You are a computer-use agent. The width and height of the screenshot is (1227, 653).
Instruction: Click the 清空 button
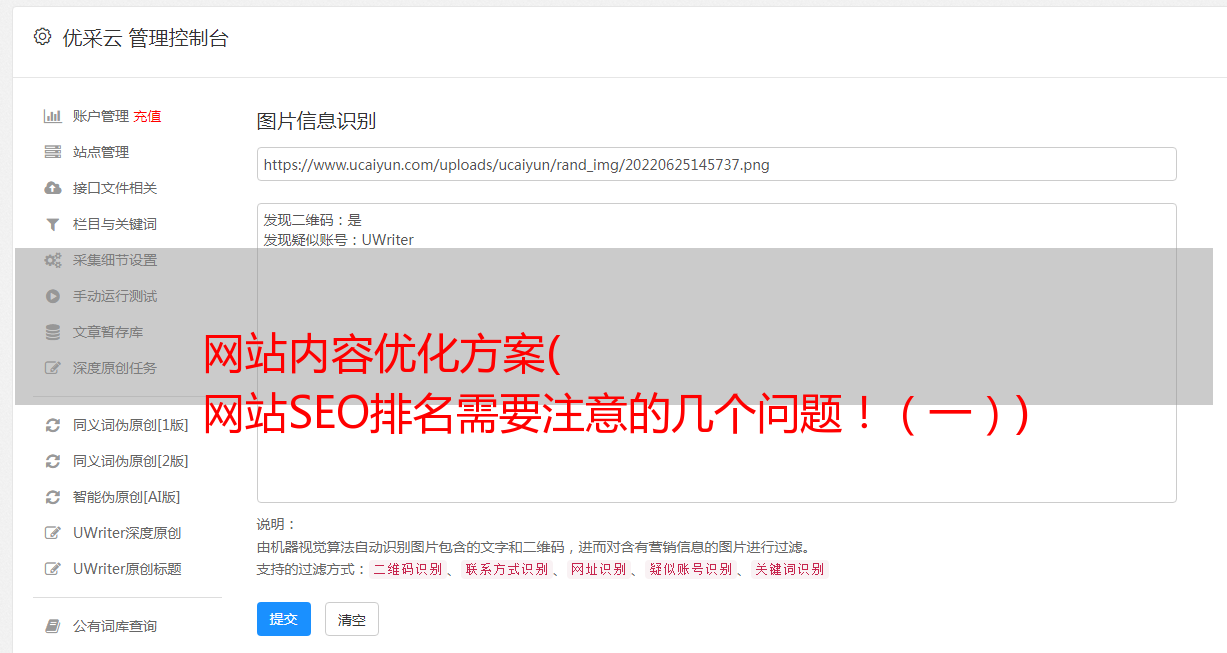352,619
